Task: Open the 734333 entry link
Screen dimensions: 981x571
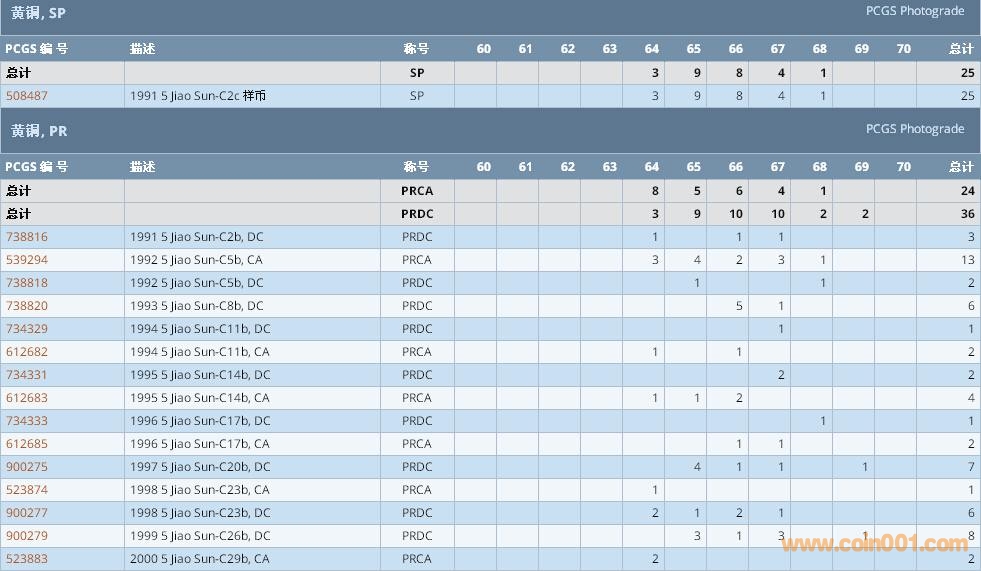Action: (27, 421)
